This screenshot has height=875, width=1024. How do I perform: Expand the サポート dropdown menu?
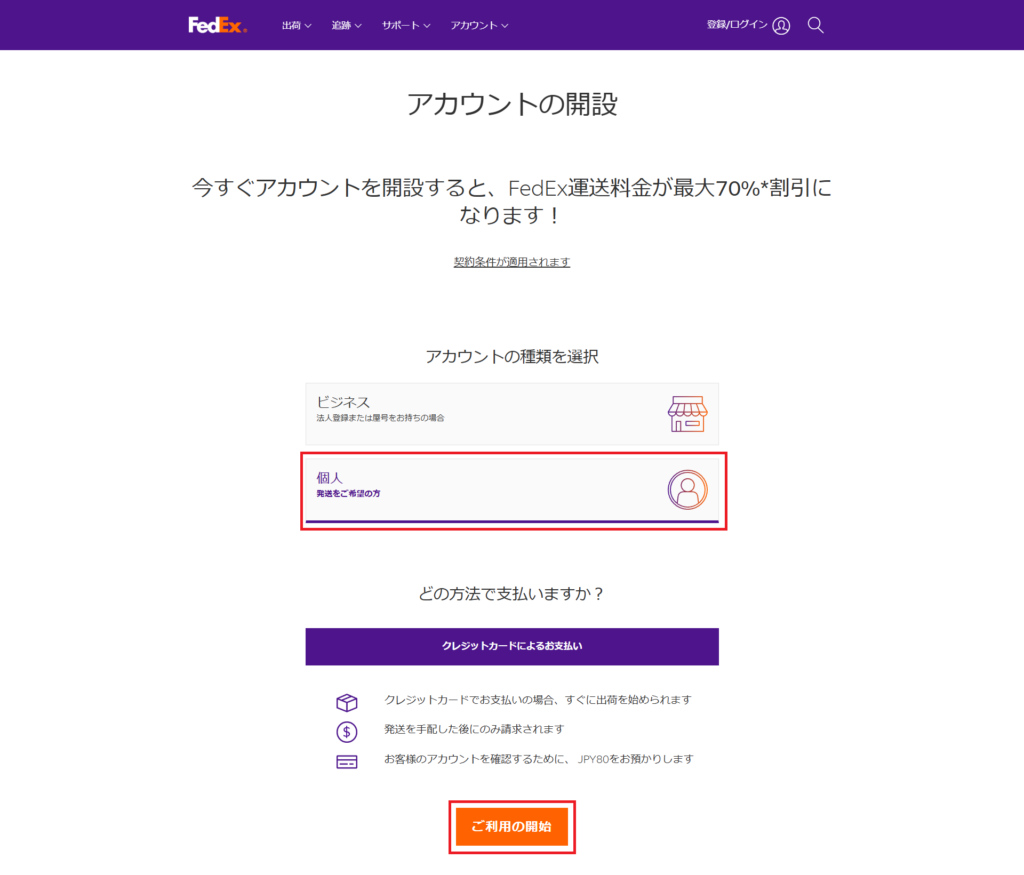pyautogui.click(x=406, y=25)
